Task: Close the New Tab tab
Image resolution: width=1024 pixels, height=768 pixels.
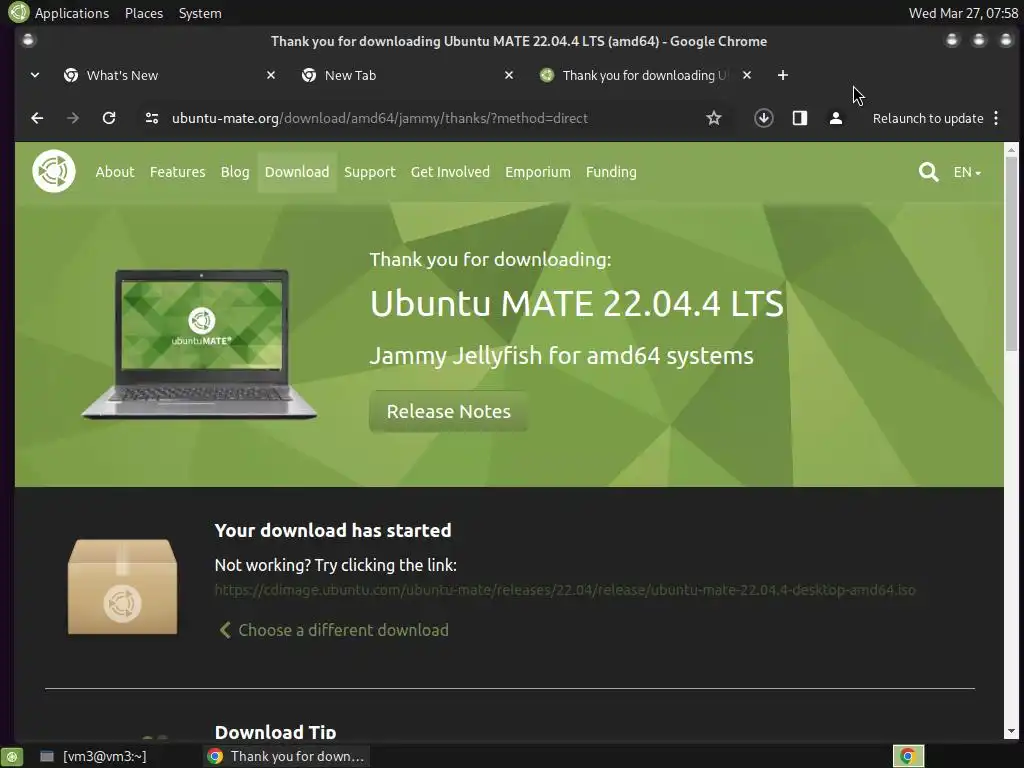Action: (509, 76)
